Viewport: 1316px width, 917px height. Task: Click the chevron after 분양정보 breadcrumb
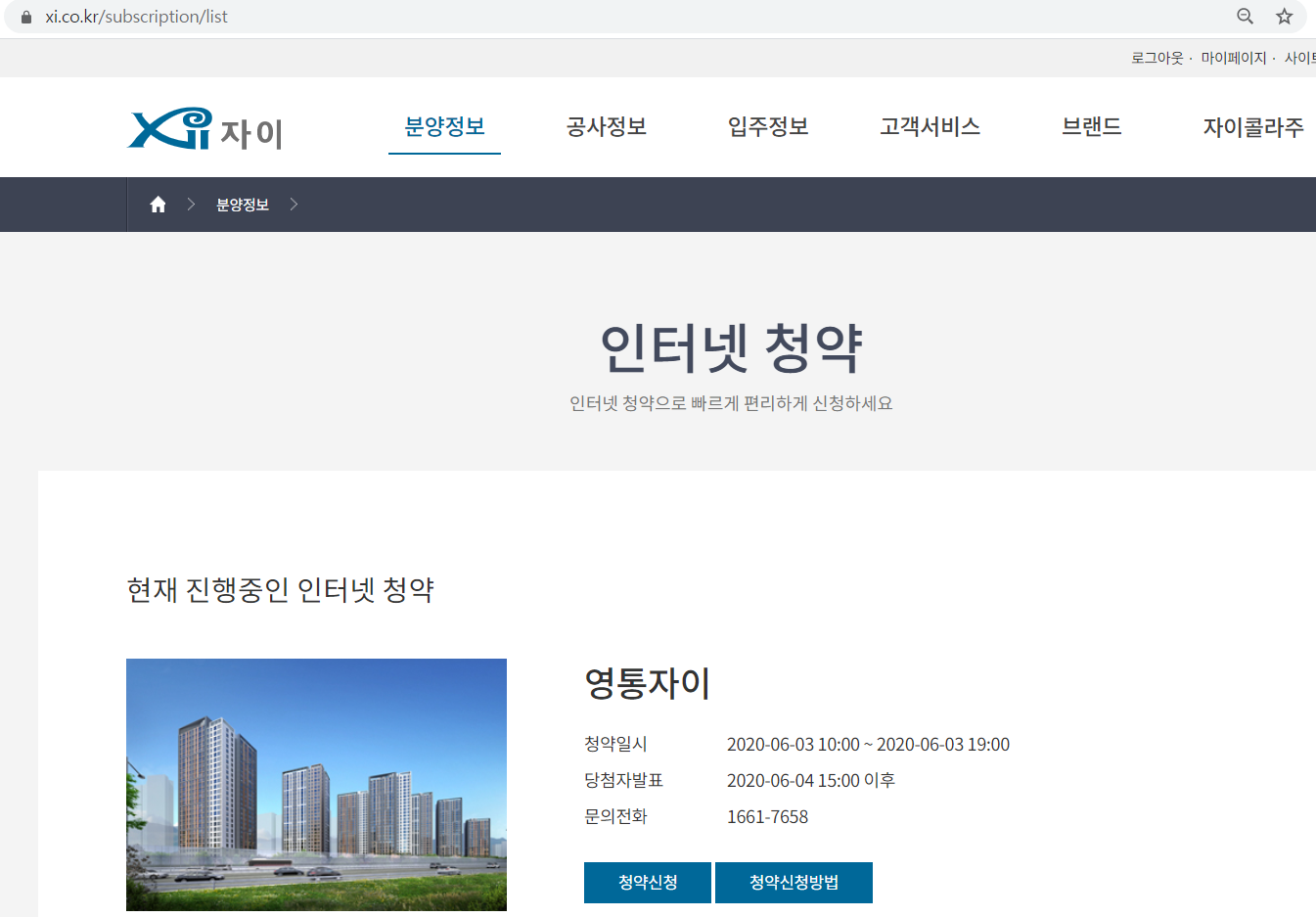(x=294, y=205)
